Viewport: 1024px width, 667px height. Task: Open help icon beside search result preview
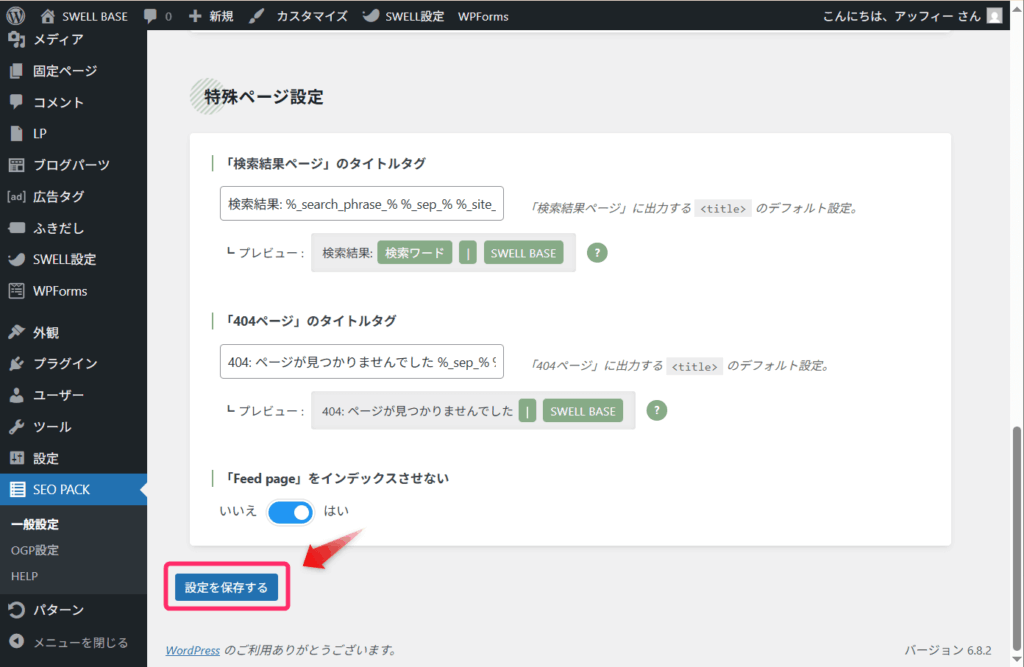597,253
